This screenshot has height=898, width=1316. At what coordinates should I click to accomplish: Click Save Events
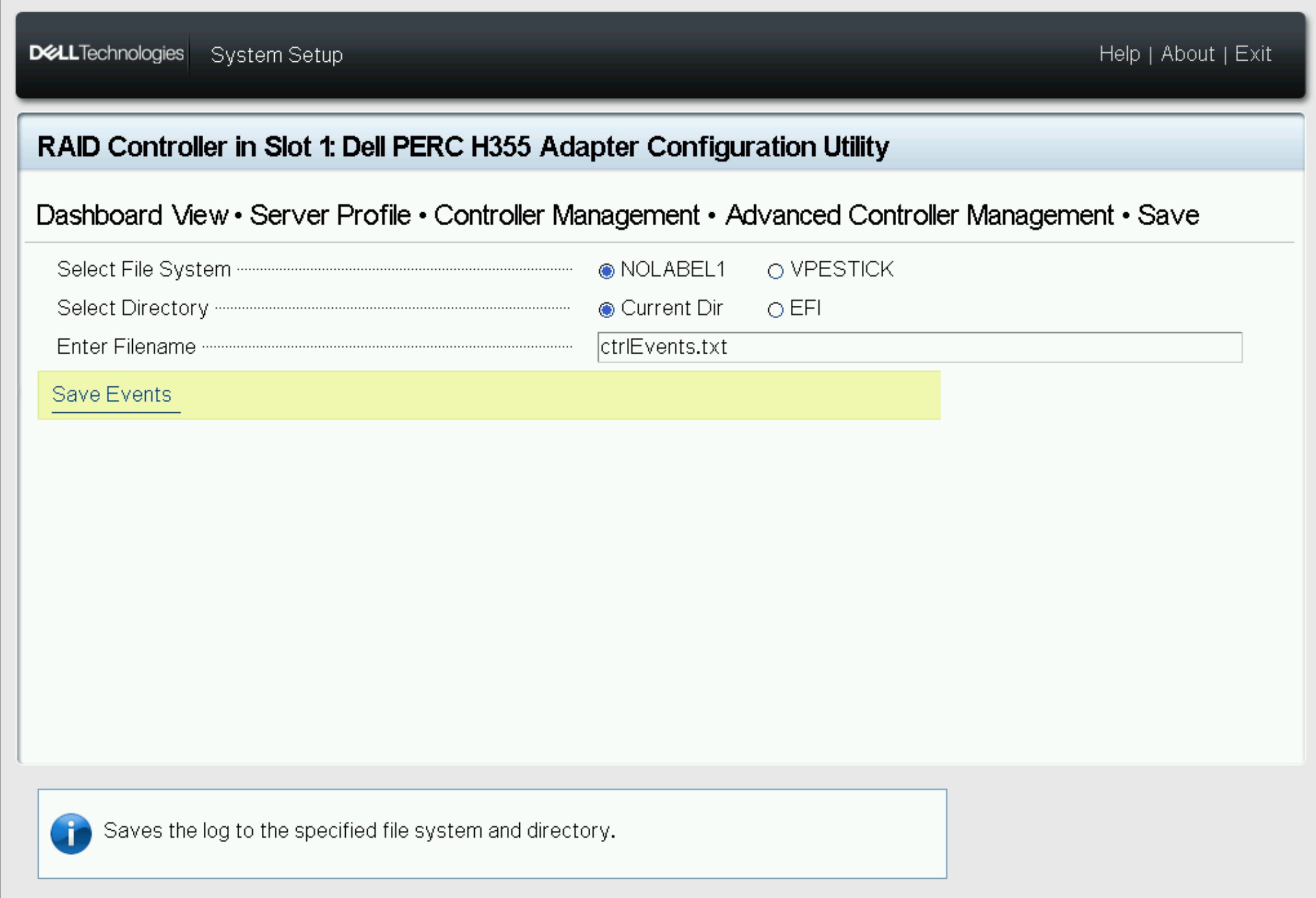[113, 394]
